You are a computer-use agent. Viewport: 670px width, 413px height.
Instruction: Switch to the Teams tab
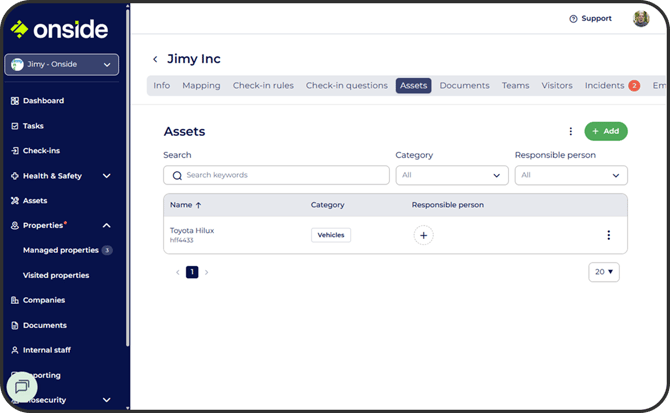(515, 85)
